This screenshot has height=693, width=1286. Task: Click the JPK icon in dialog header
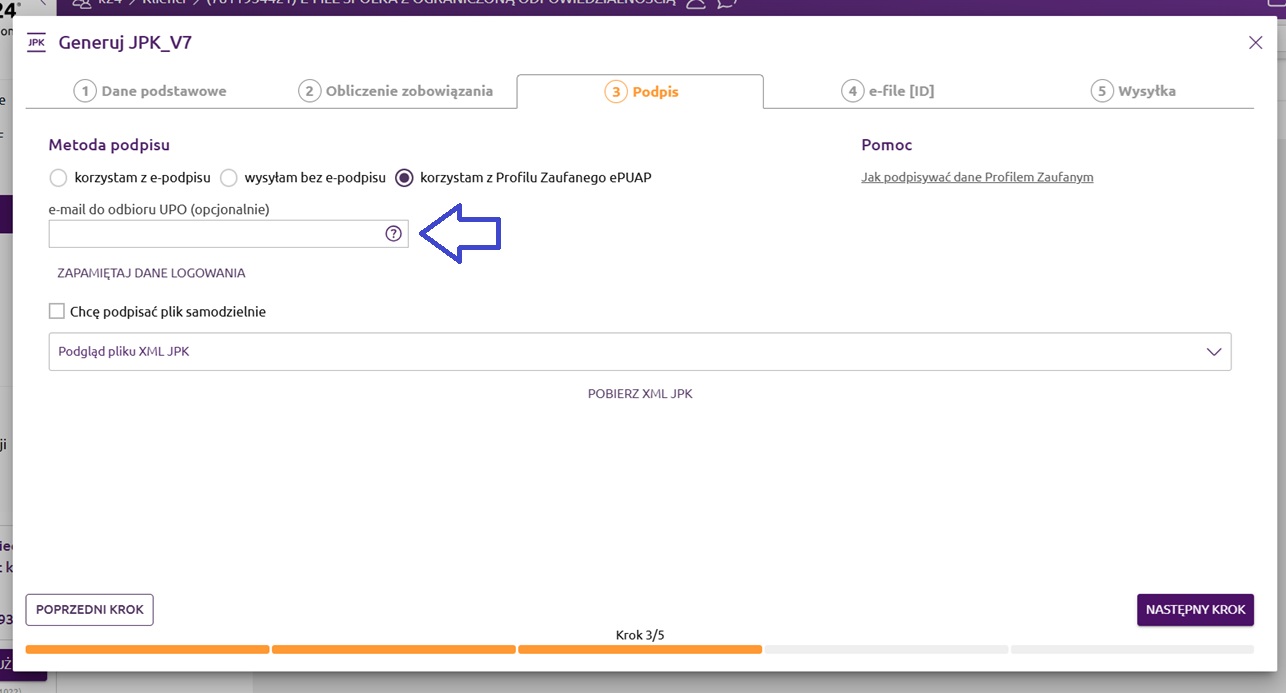pyautogui.click(x=36, y=42)
